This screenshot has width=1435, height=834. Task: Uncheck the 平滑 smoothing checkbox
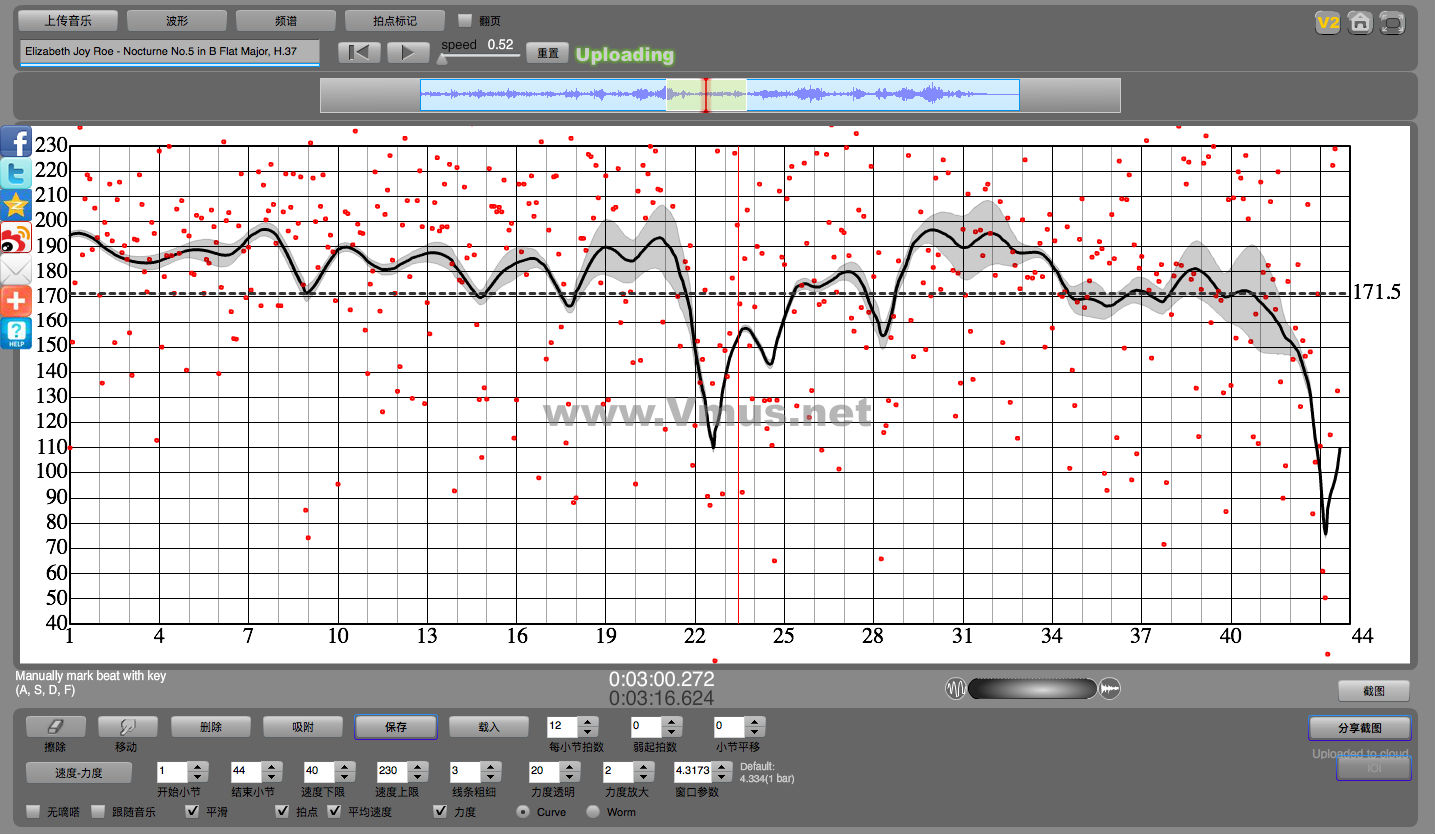pyautogui.click(x=193, y=811)
